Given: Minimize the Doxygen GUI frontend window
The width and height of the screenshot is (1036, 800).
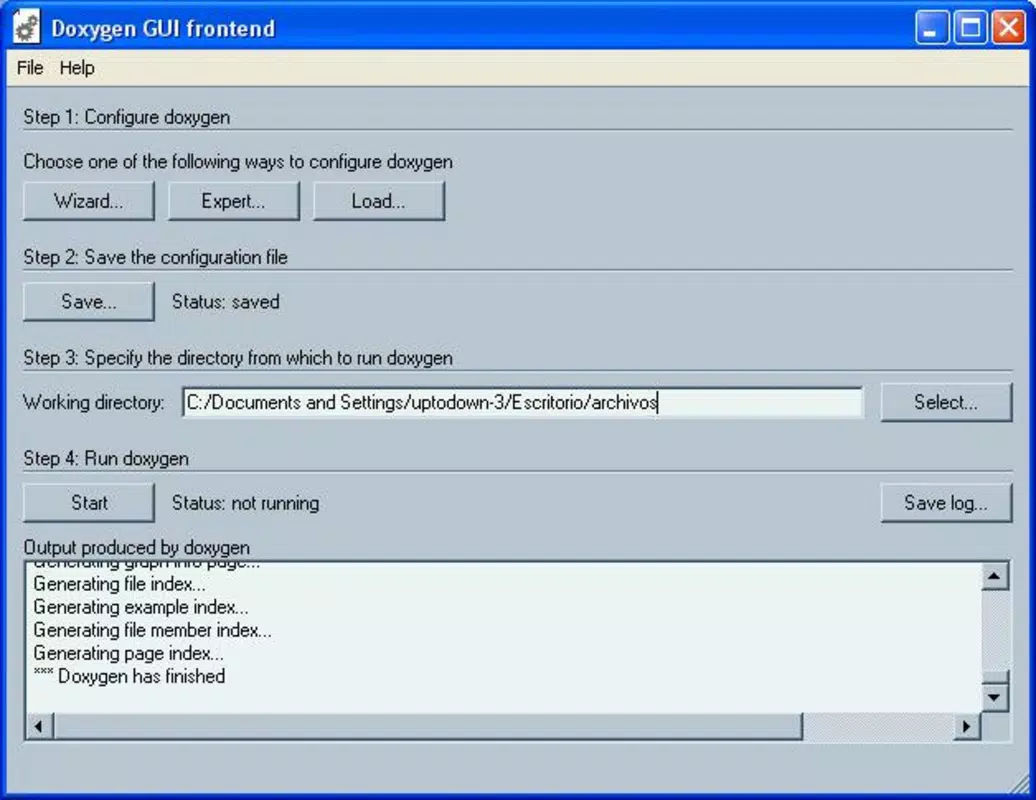Looking at the screenshot, I should pyautogui.click(x=932, y=28).
